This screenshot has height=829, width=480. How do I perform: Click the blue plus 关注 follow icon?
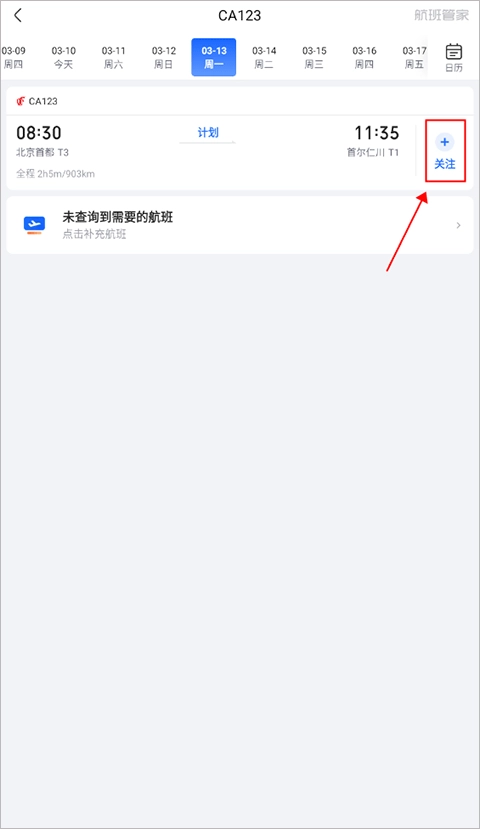tap(445, 151)
